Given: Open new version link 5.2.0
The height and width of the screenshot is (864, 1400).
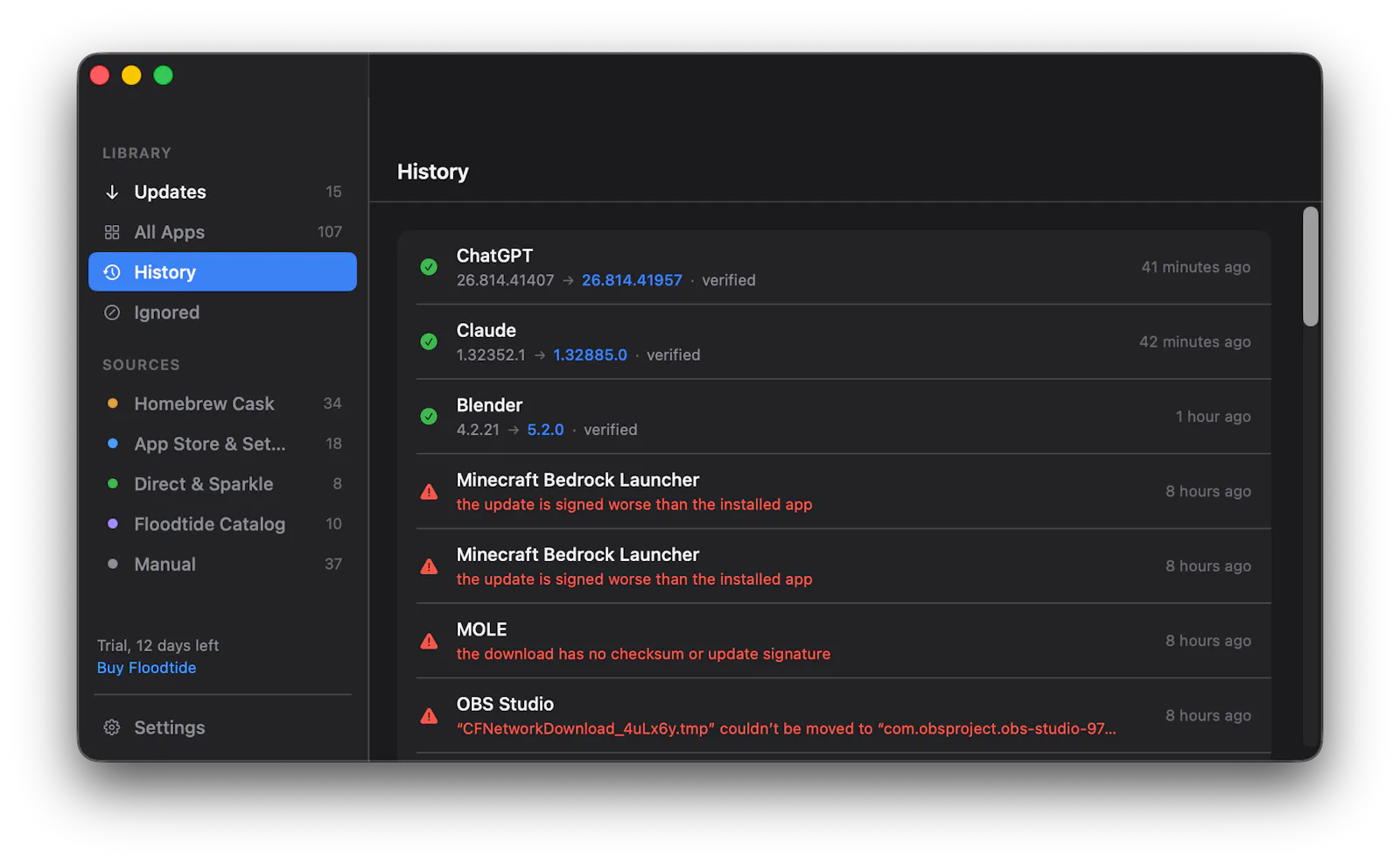Looking at the screenshot, I should click(545, 430).
